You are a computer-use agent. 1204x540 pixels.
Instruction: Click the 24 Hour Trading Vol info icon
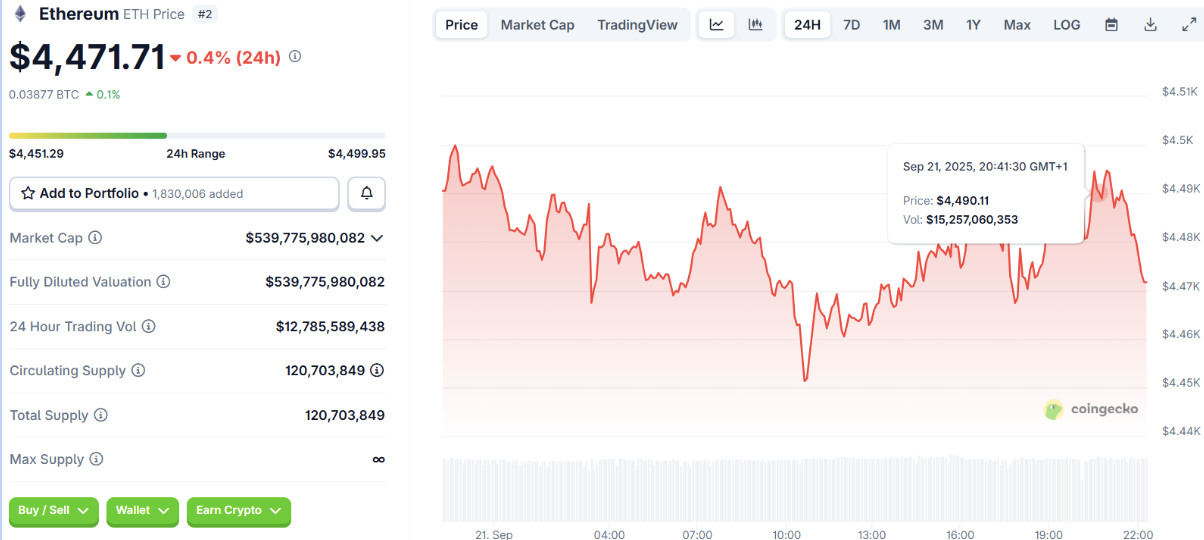(149, 326)
